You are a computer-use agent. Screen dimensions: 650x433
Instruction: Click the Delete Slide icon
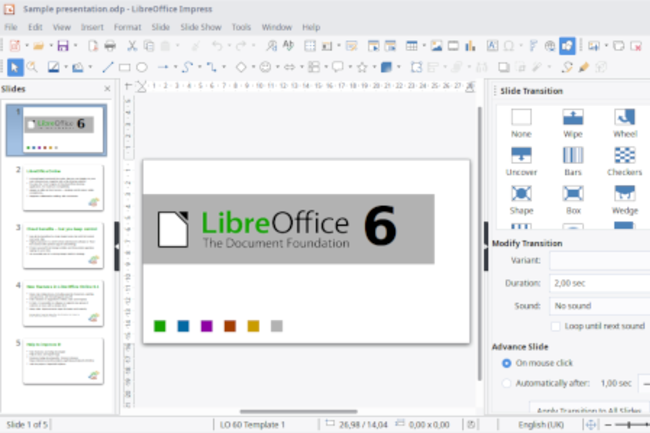pos(636,46)
